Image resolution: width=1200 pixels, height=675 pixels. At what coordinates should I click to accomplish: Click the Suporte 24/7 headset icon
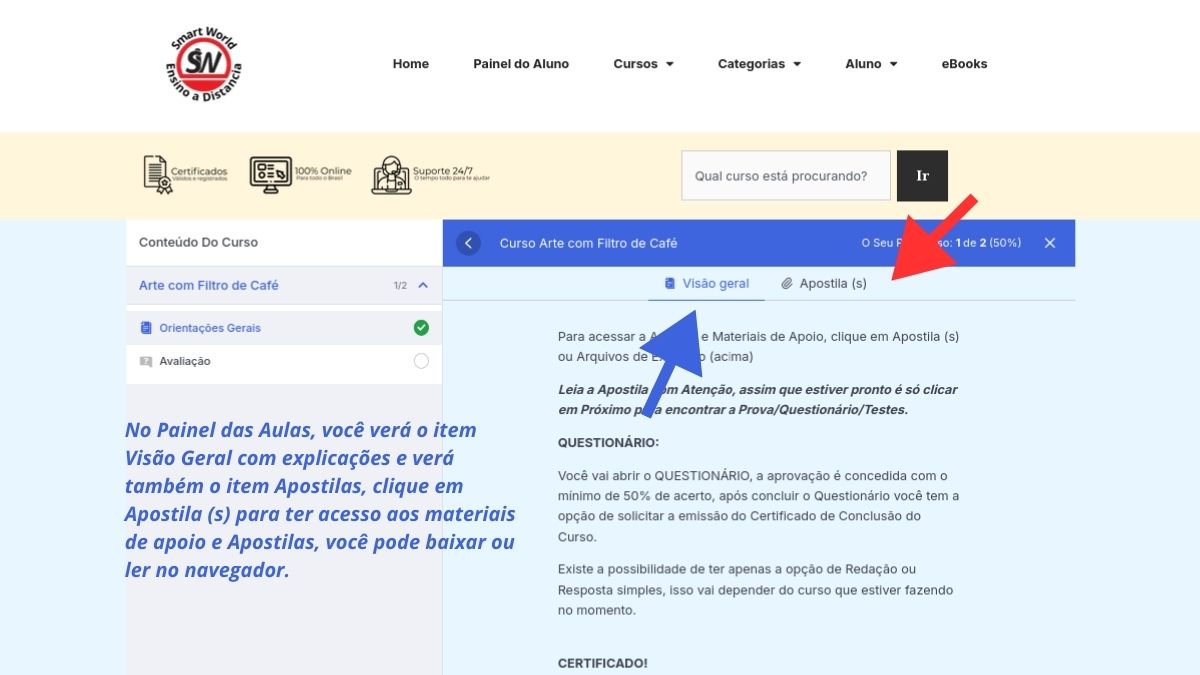[x=391, y=175]
